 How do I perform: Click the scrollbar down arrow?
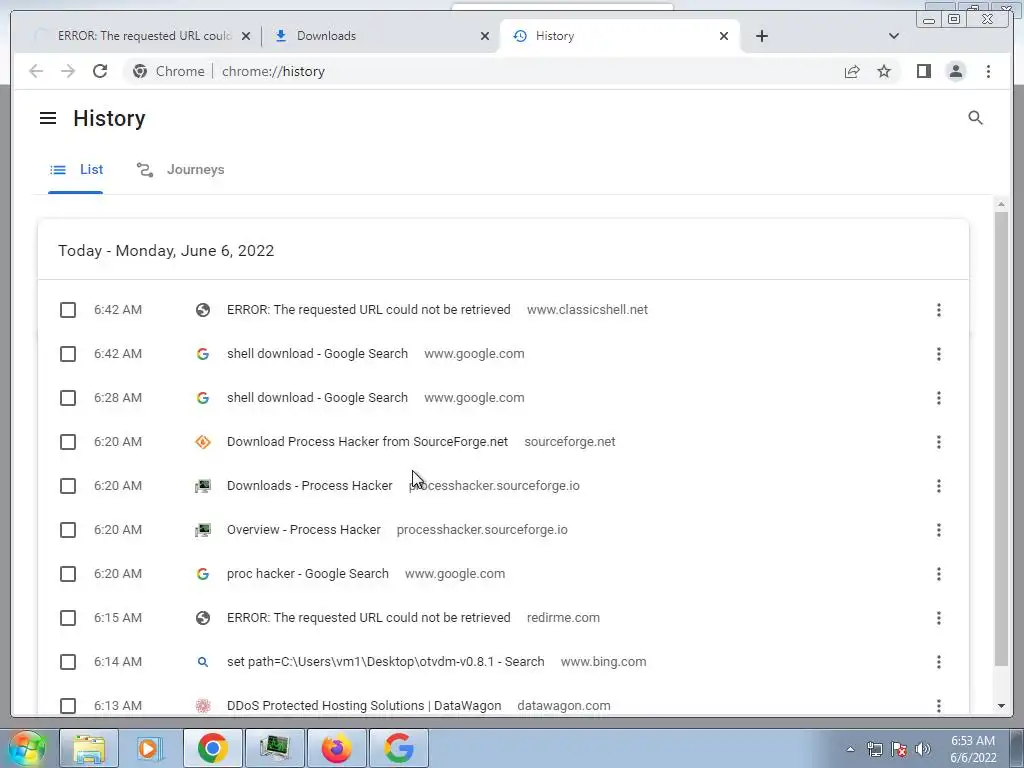[x=1001, y=706]
